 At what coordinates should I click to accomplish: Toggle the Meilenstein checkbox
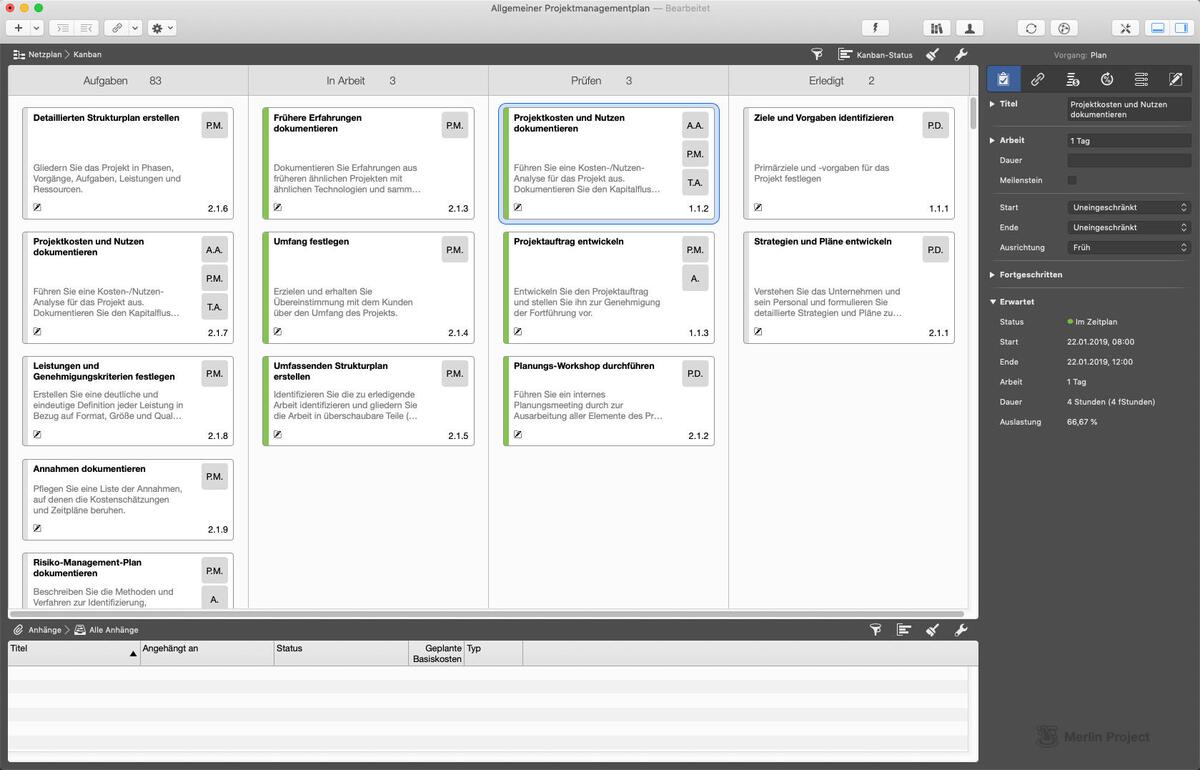[1072, 180]
